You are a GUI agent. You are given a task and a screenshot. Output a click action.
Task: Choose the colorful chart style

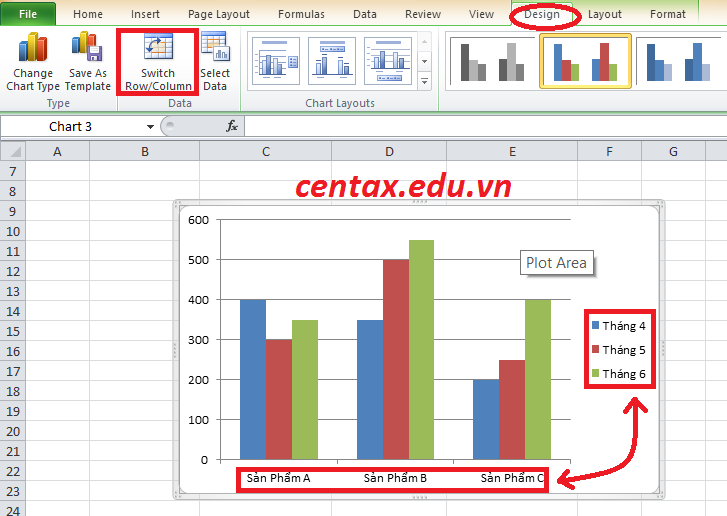585,61
